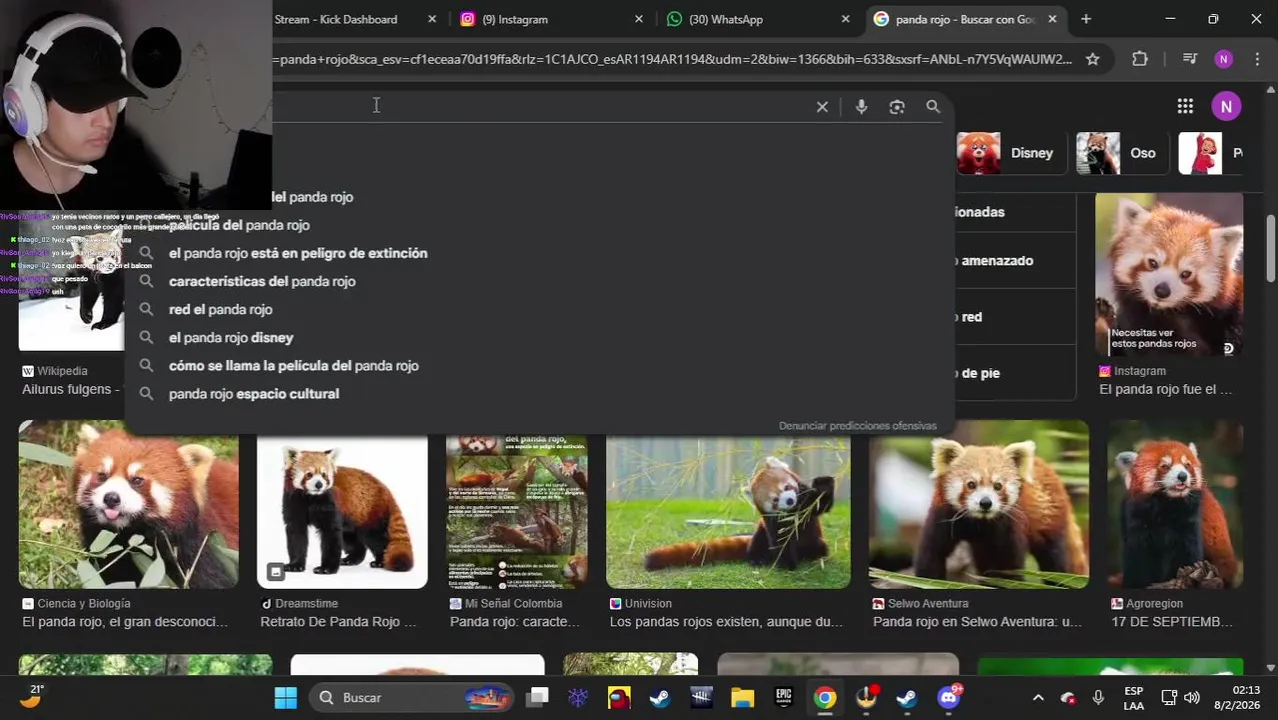Open 'Los pandas rojos existen, aunque du...' link
Viewport: 1278px width, 720px height.
click(726, 621)
